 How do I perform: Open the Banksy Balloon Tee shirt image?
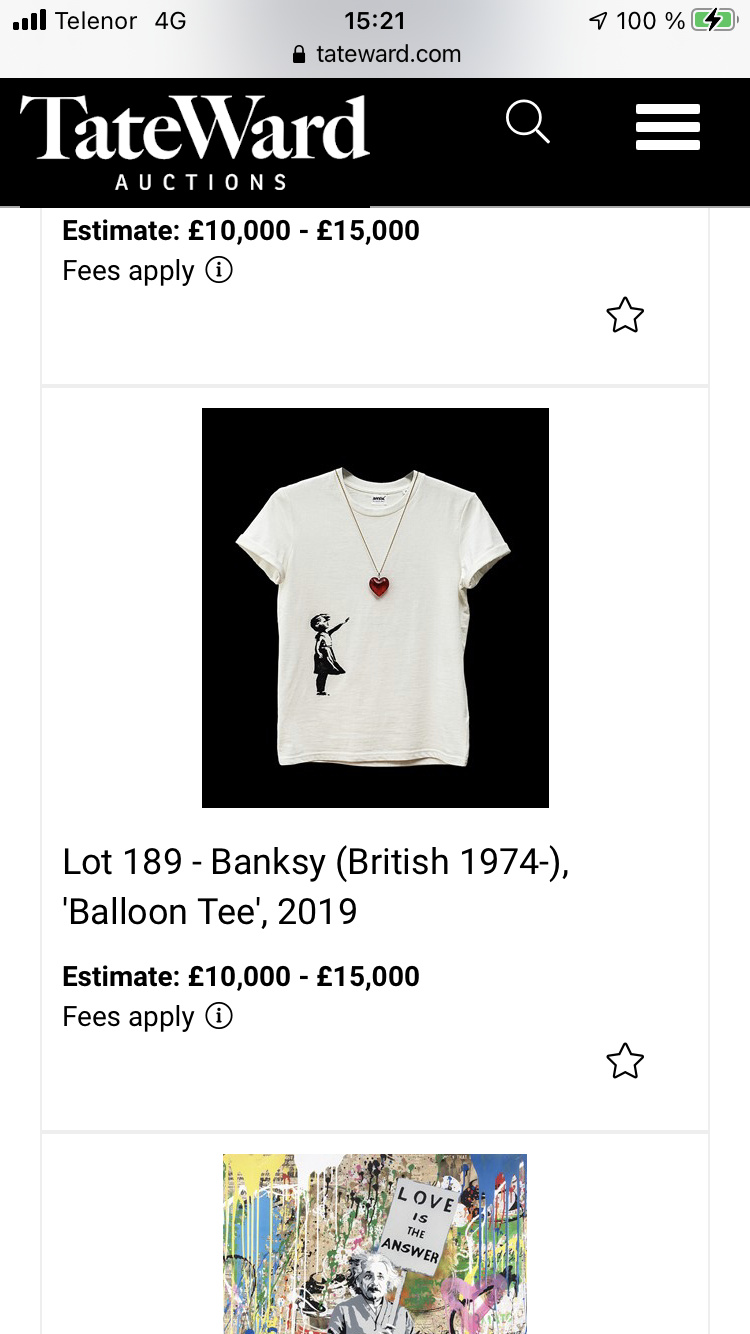(x=375, y=607)
